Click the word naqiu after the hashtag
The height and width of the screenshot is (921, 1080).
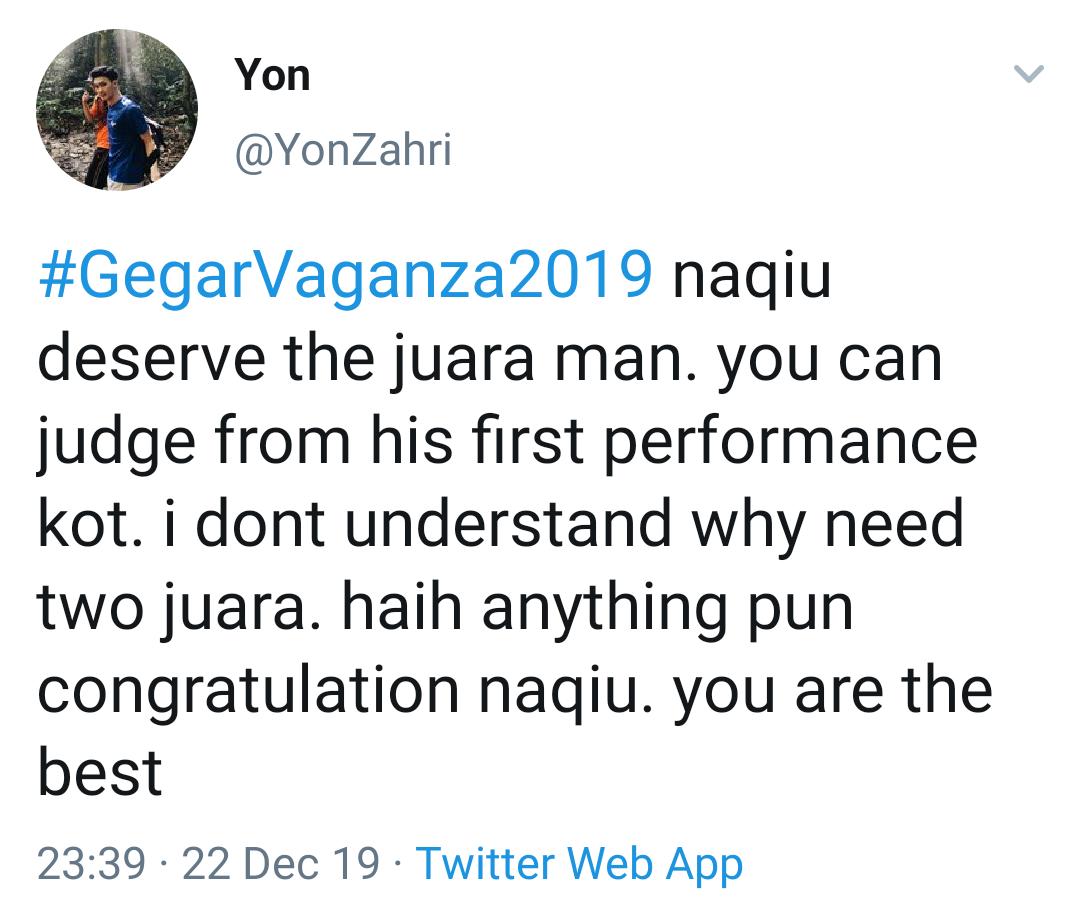coord(752,277)
